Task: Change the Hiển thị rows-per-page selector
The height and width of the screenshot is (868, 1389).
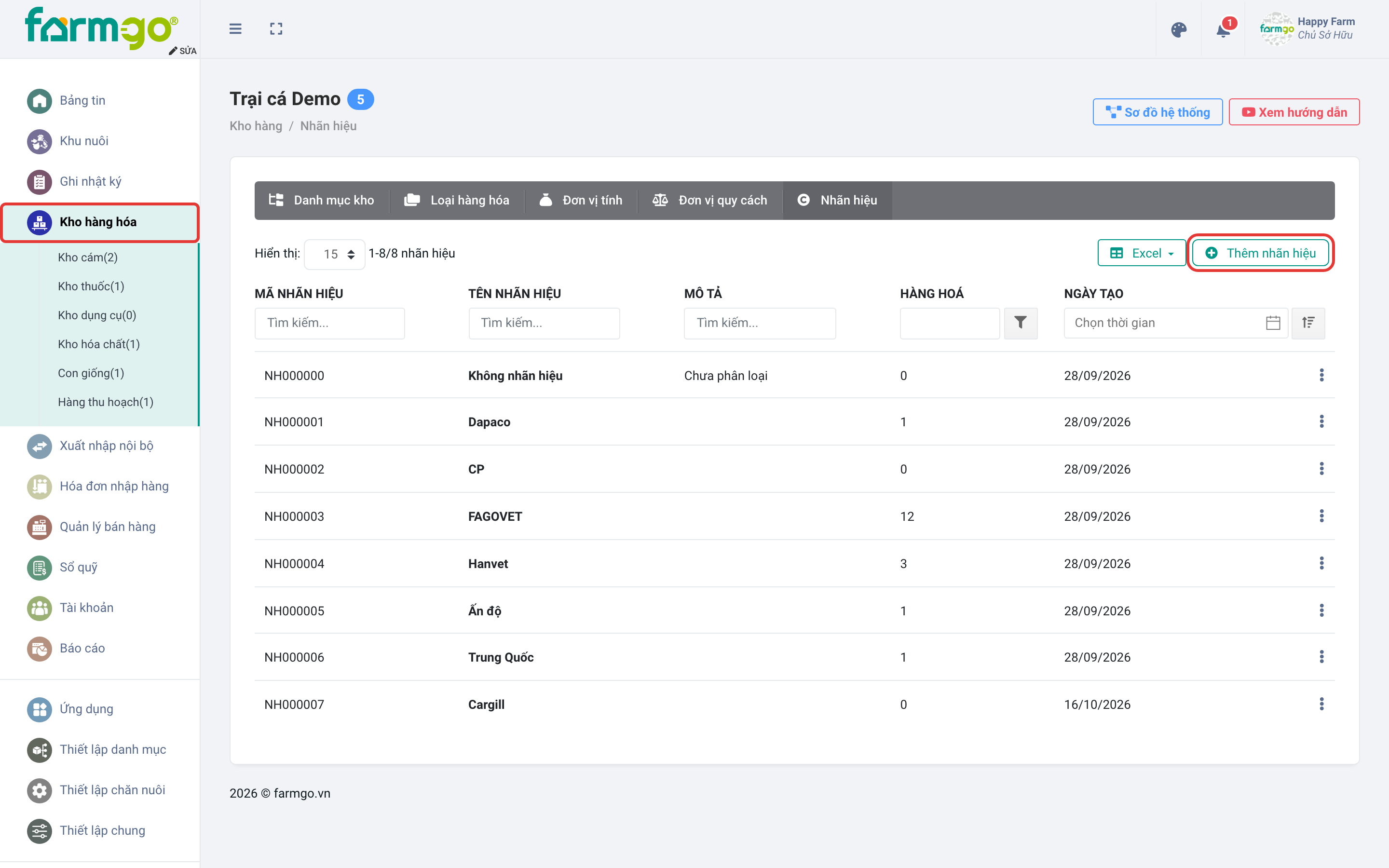Action: pos(335,254)
